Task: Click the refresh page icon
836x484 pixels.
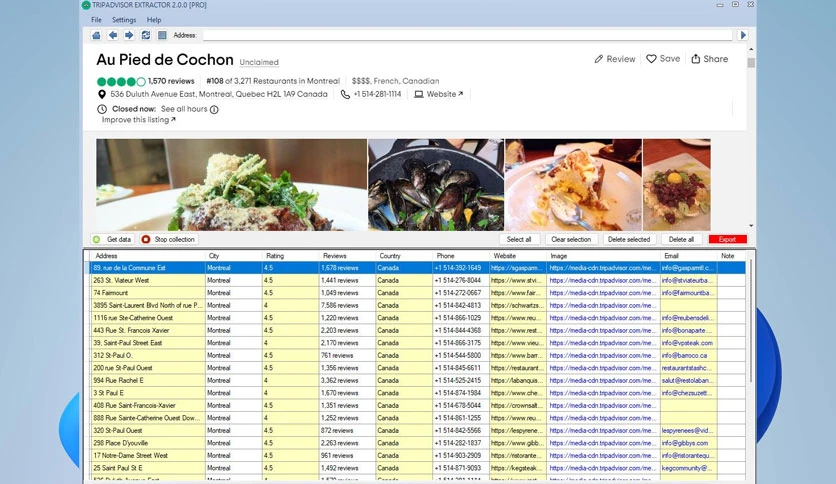Action: (x=146, y=35)
